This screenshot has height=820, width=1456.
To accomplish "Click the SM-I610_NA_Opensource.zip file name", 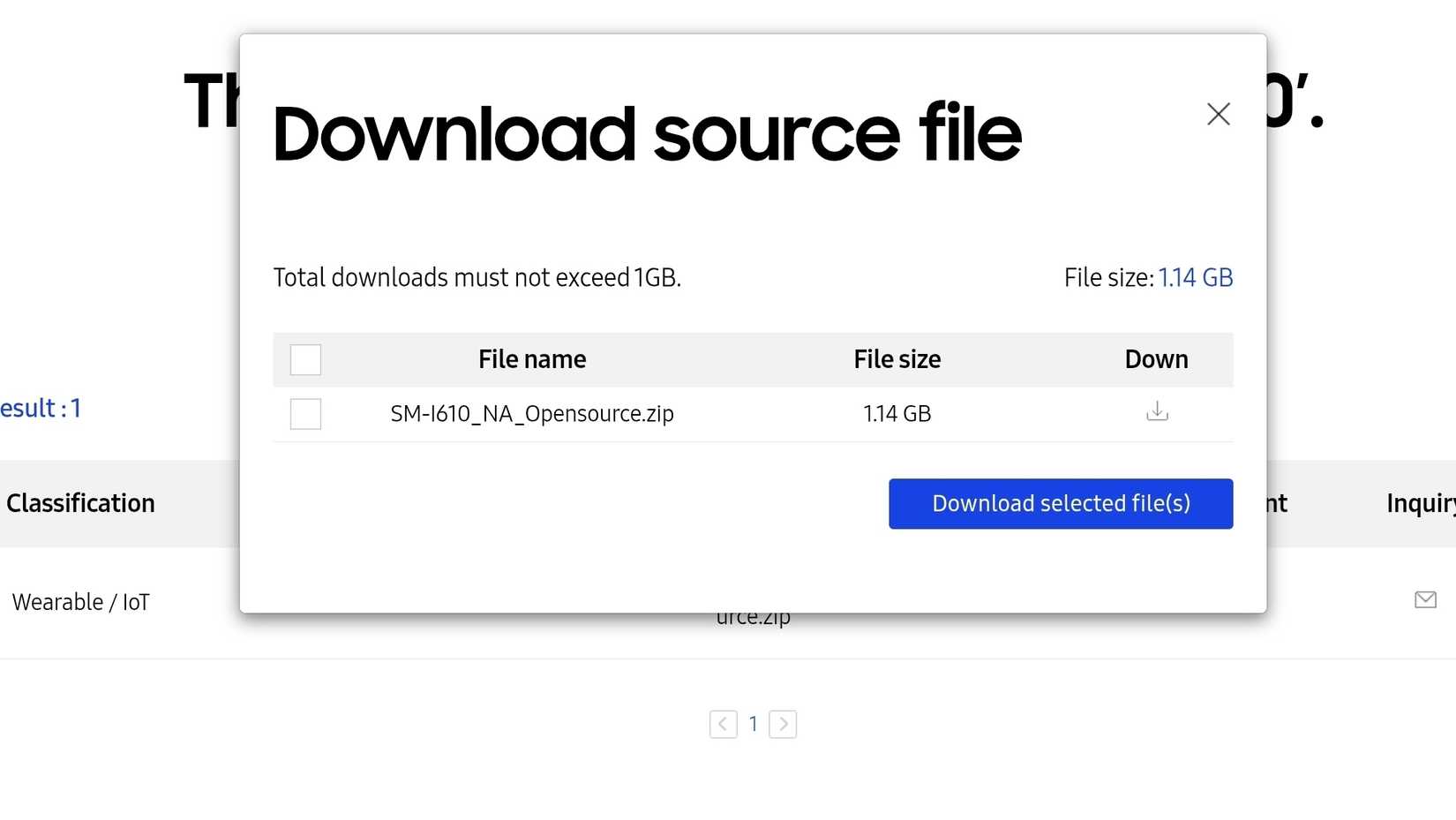I will pos(532,414).
